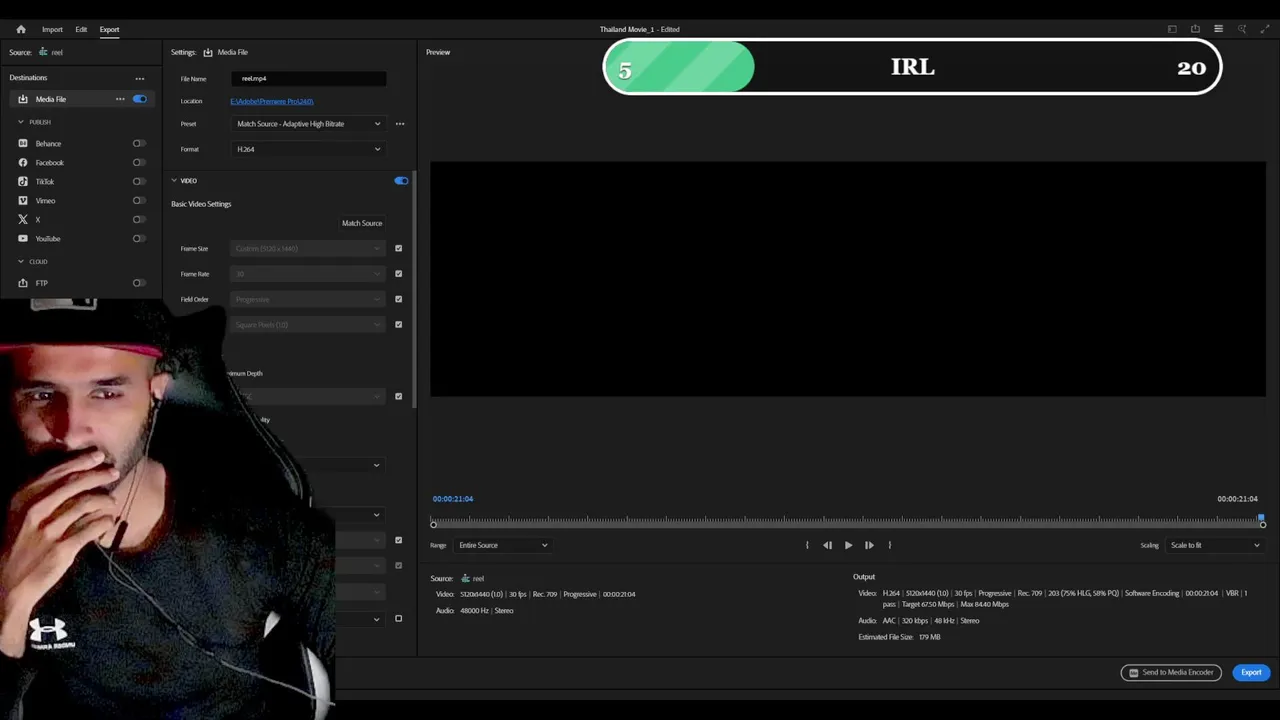Screen dimensions: 1280x720
Task: Click the Settings Media File icon
Action: click(x=208, y=52)
